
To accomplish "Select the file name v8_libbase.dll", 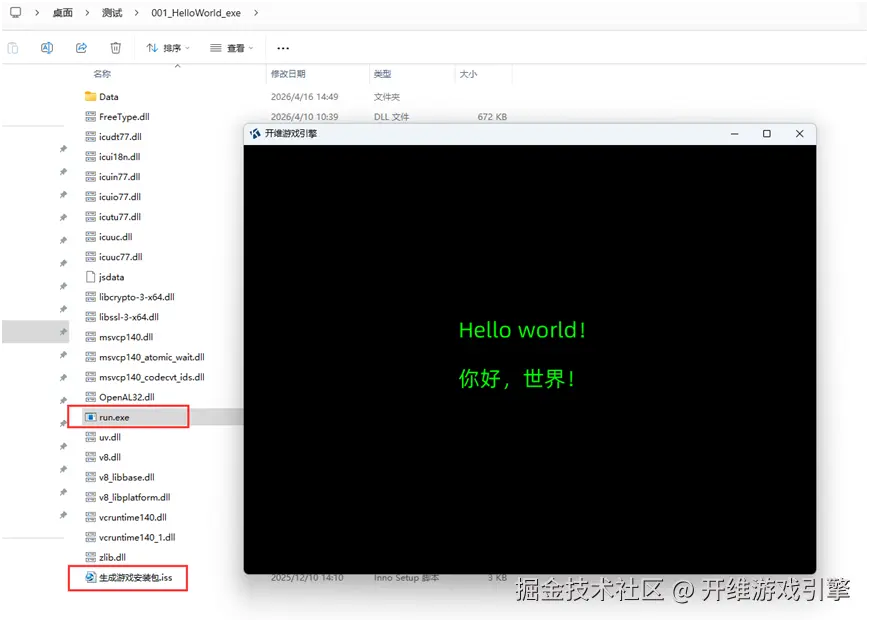I will 127,477.
